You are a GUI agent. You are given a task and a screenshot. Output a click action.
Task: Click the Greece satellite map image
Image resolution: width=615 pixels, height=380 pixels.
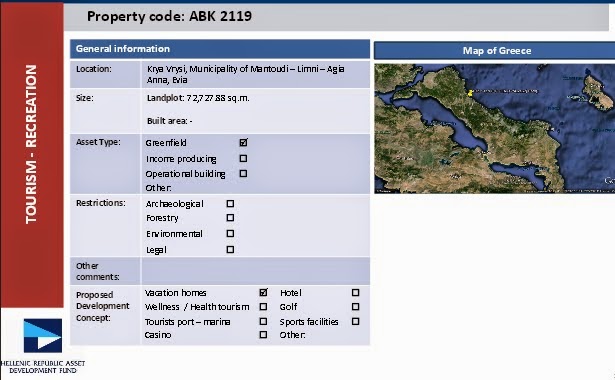coord(494,128)
